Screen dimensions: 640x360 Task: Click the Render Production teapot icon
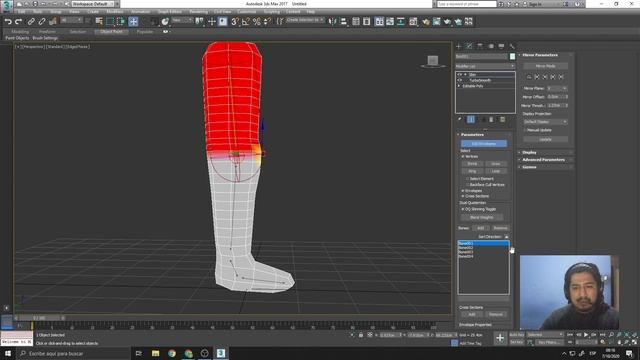pos(447,21)
